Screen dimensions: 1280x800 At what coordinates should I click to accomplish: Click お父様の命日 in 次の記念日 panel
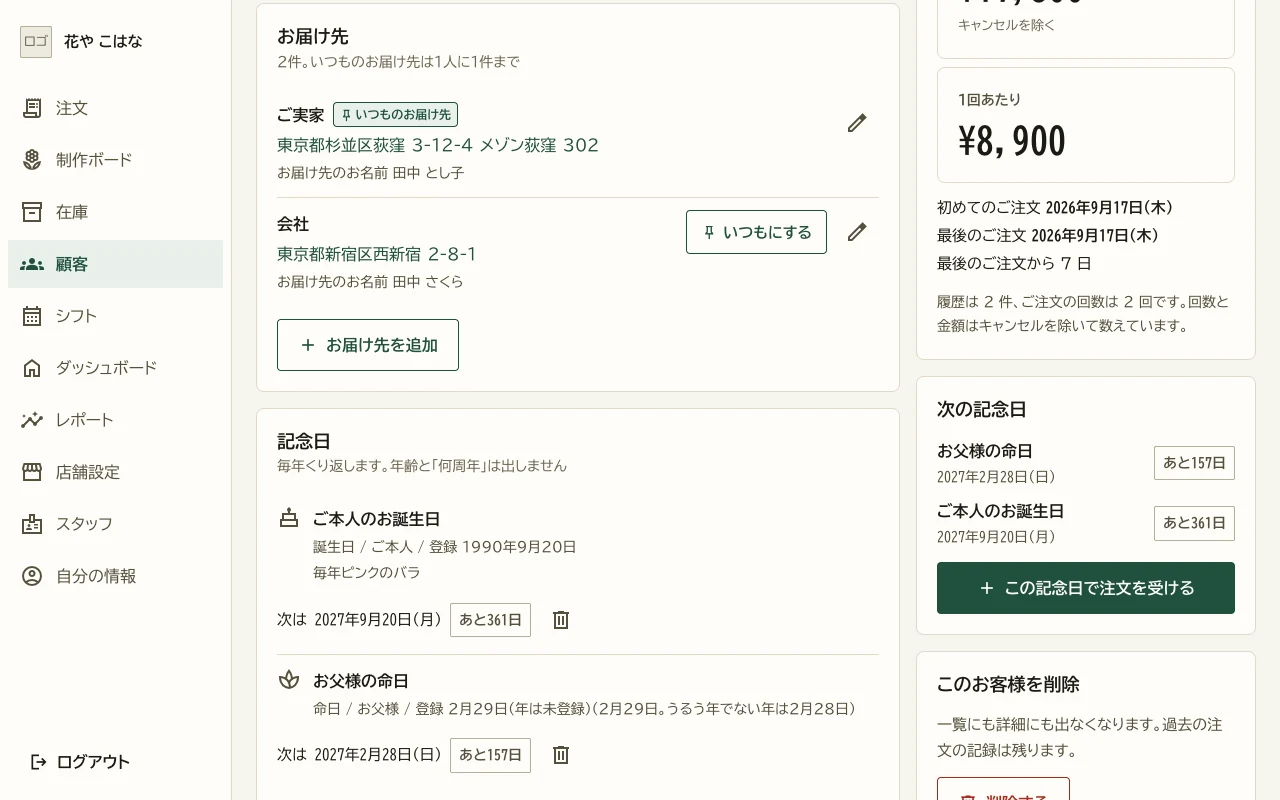tap(985, 451)
